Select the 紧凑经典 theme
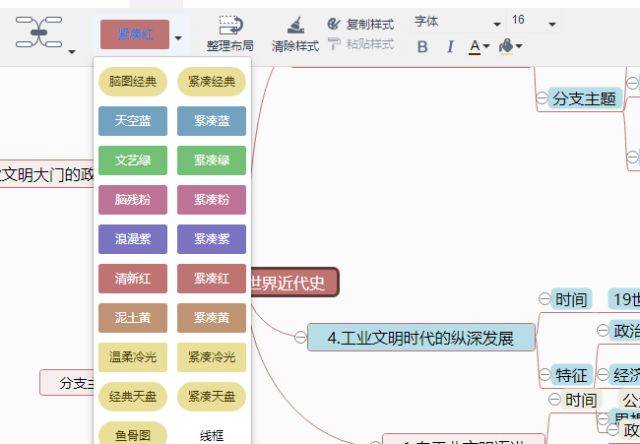Image resolution: width=640 pixels, height=444 pixels. pos(211,82)
